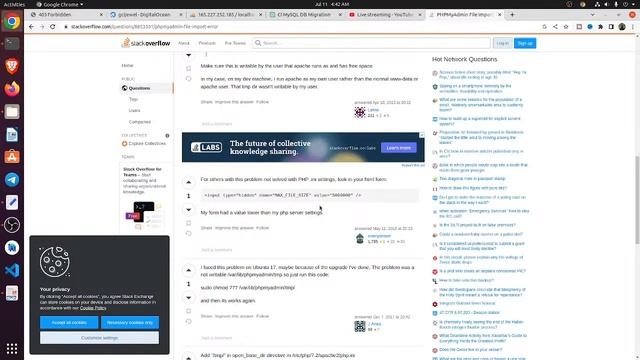640x360 pixels.
Task: Switch to the Live streaming YouTube tab
Action: 385,15
